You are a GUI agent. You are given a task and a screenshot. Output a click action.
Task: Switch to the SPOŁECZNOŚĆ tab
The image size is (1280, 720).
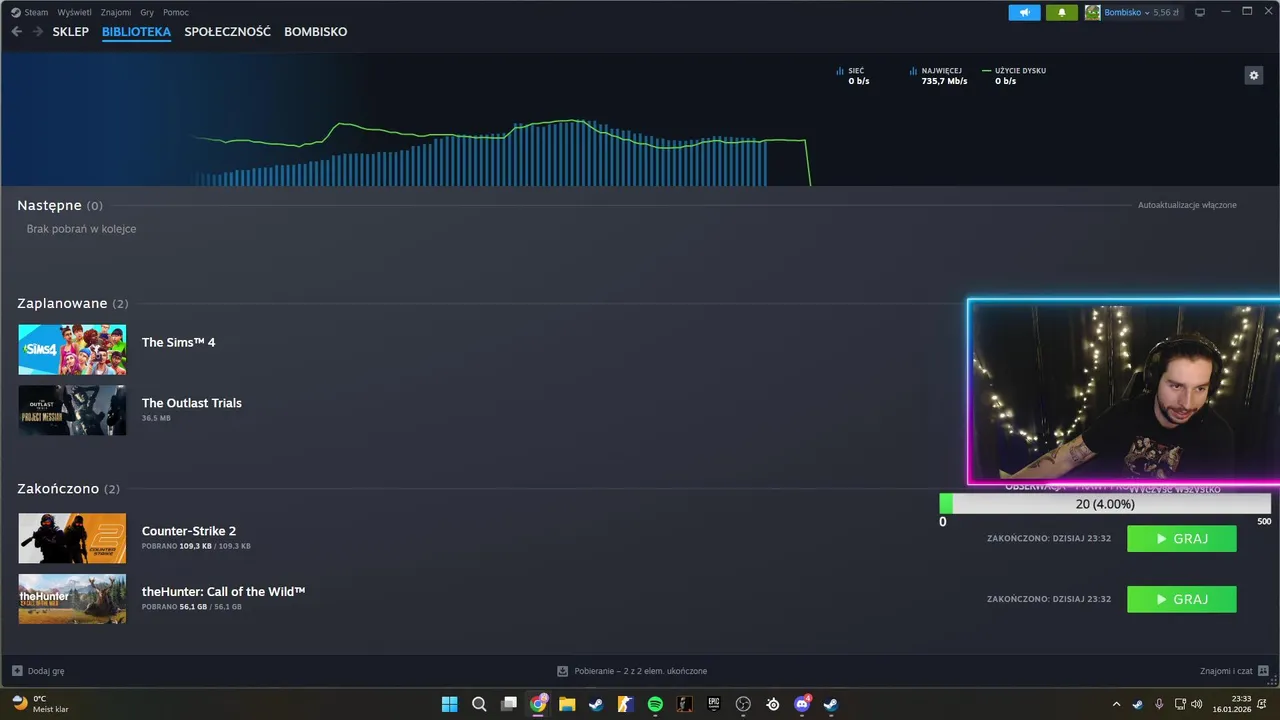pos(227,32)
